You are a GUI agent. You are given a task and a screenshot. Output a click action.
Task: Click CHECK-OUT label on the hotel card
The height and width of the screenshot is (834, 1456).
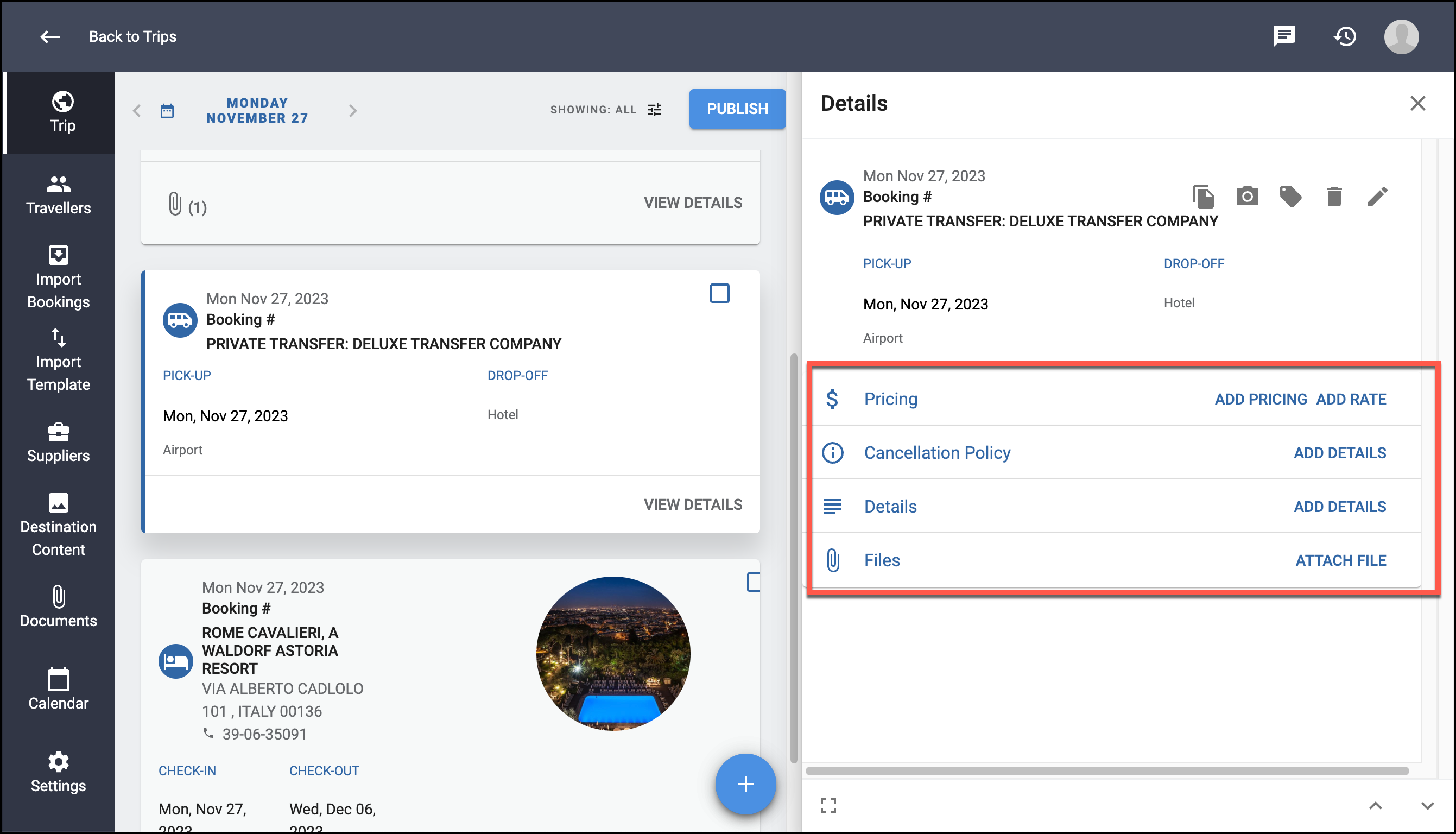coord(324,770)
